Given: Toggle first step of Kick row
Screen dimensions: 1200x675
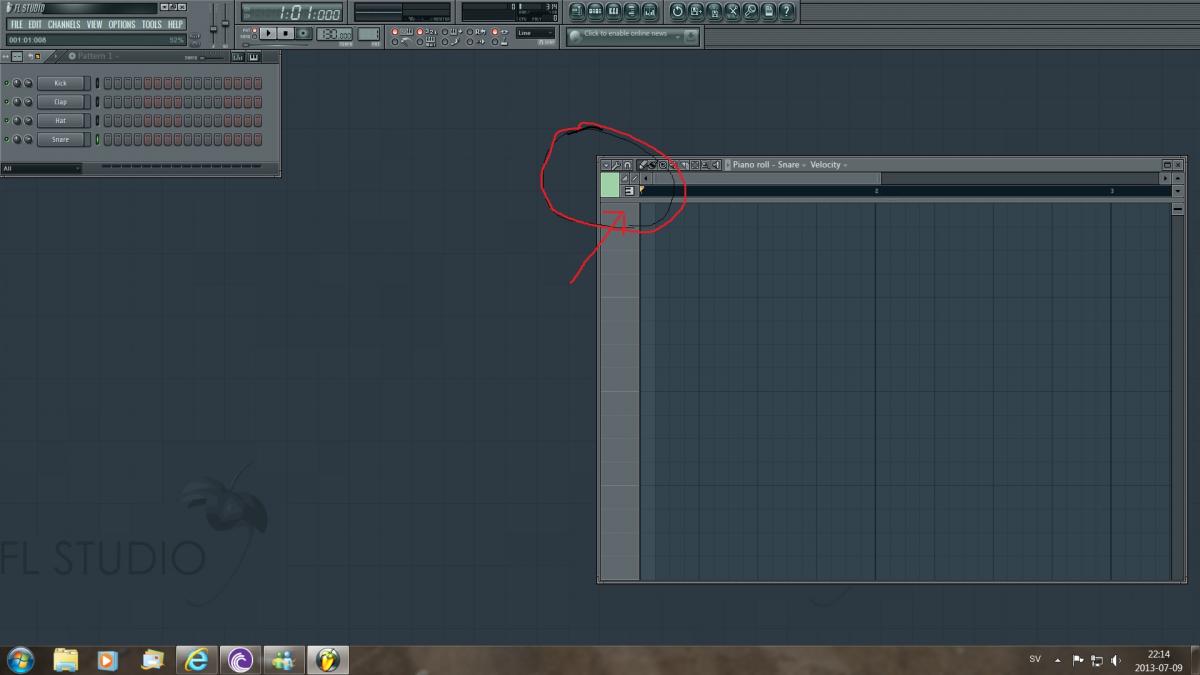Looking at the screenshot, I should point(107,83).
